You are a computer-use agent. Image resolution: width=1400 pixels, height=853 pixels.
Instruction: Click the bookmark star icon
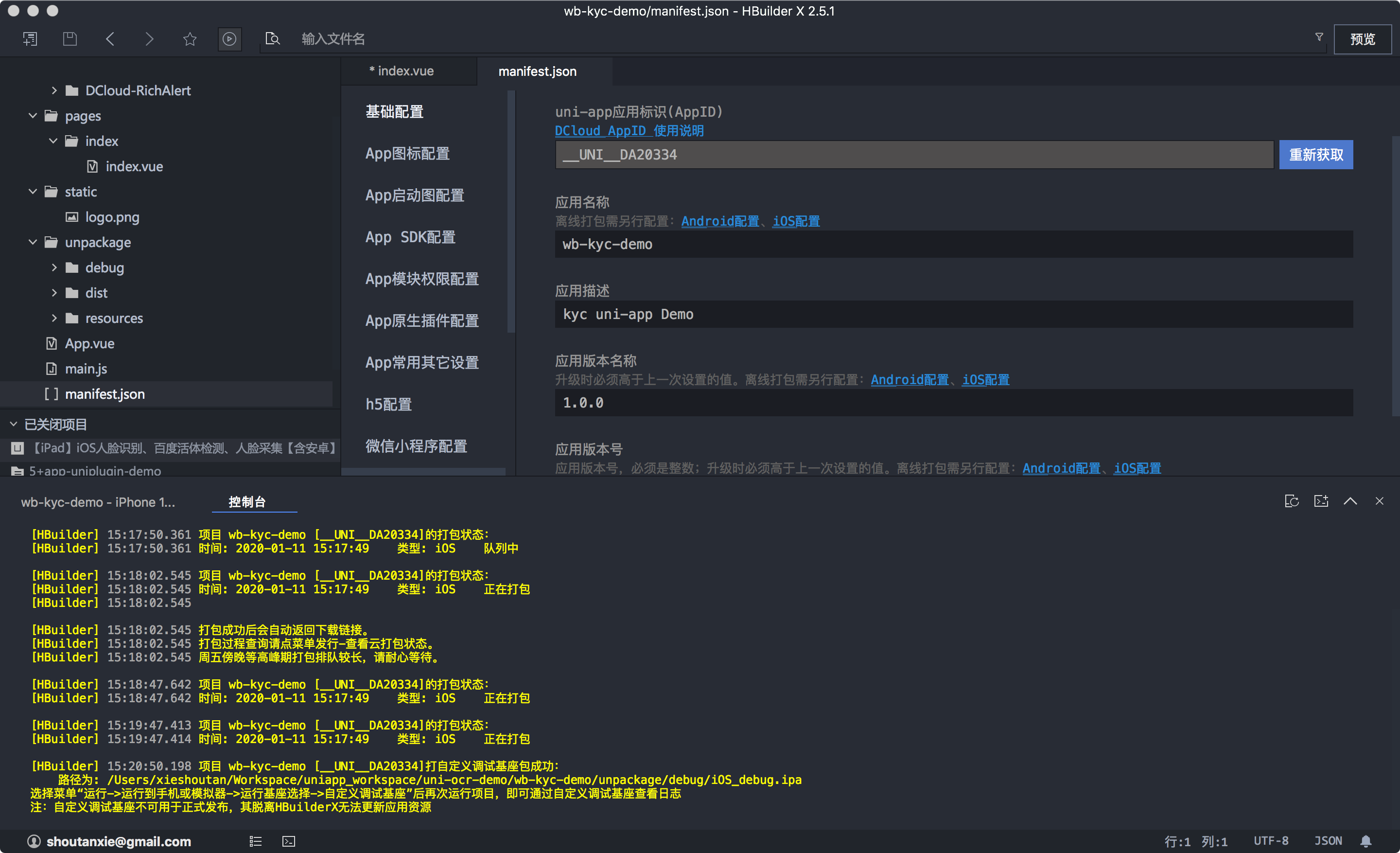190,38
